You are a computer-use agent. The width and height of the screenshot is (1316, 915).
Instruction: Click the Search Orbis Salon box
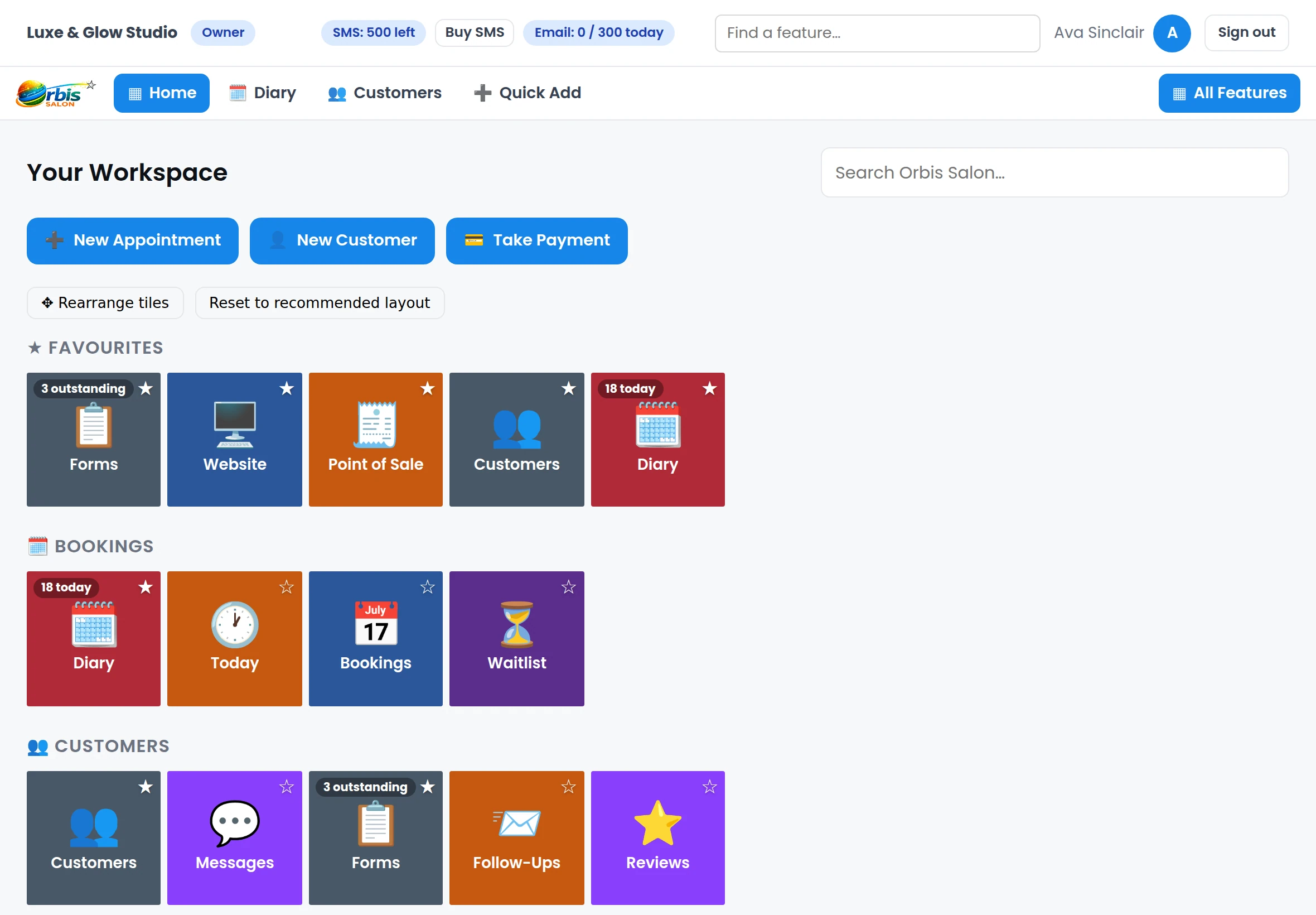point(1054,172)
